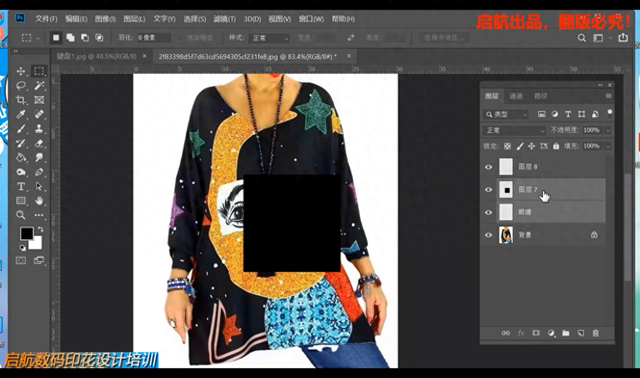Image resolution: width=640 pixels, height=378 pixels.
Task: Choose Add to selection mode
Action: 70,38
